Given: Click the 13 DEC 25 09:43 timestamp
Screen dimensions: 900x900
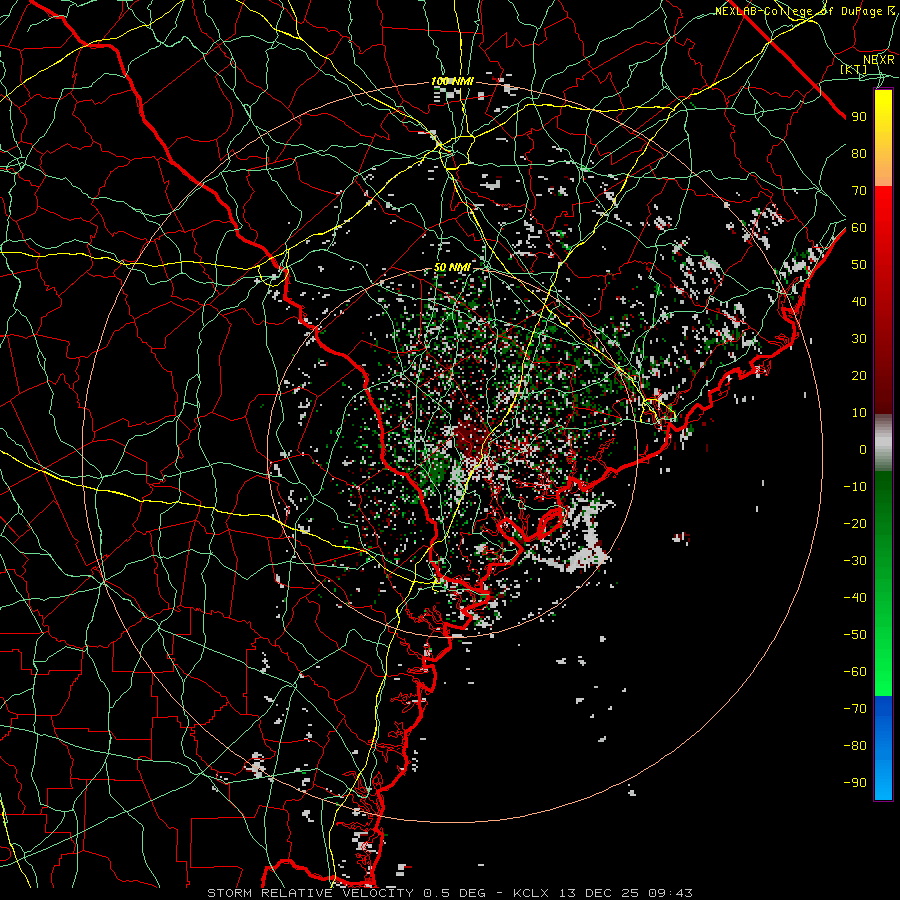Looking at the screenshot, I should [x=626, y=893].
